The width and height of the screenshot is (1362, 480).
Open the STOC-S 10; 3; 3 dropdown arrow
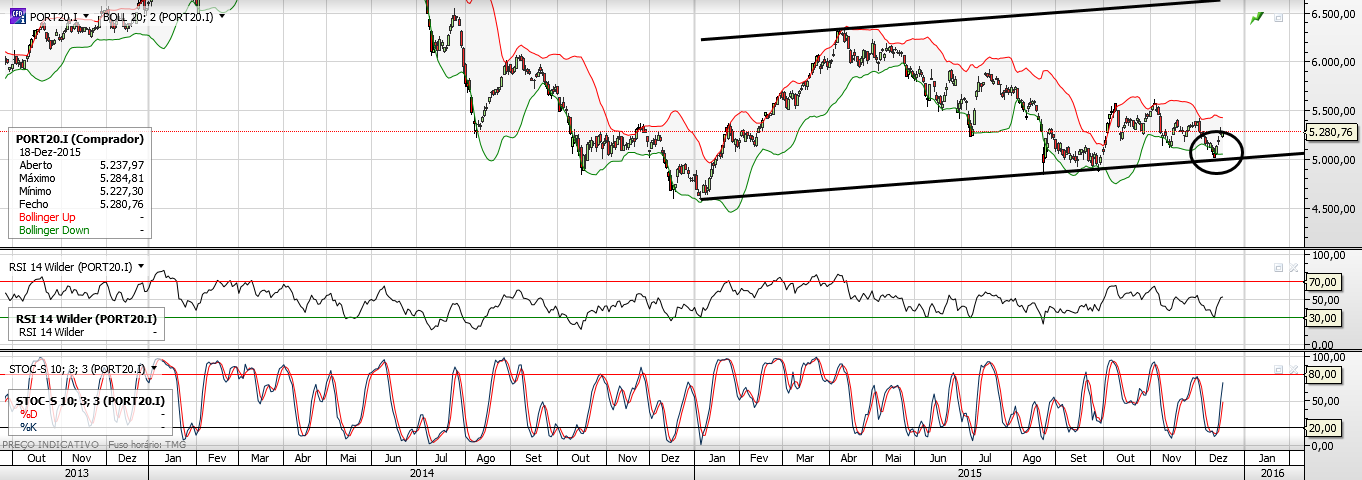(154, 369)
